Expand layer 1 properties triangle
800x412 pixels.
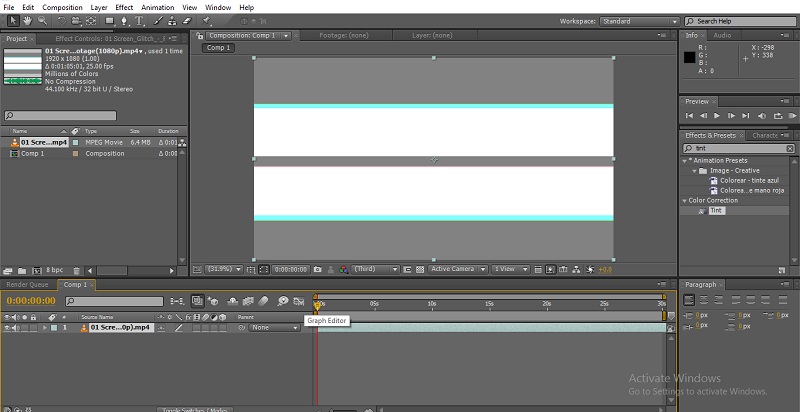pyautogui.click(x=45, y=328)
